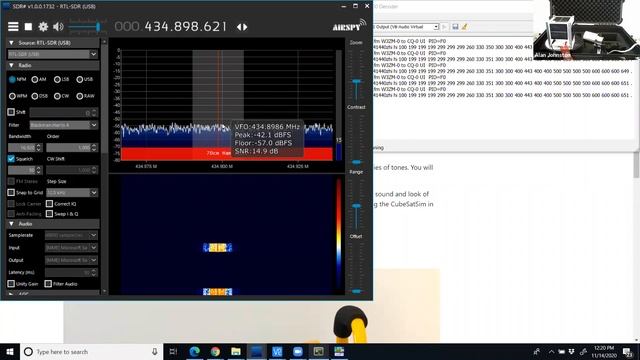640x360 pixels.
Task: Click the clear (broom) icon in decoder window
Action: click(x=464, y=27)
